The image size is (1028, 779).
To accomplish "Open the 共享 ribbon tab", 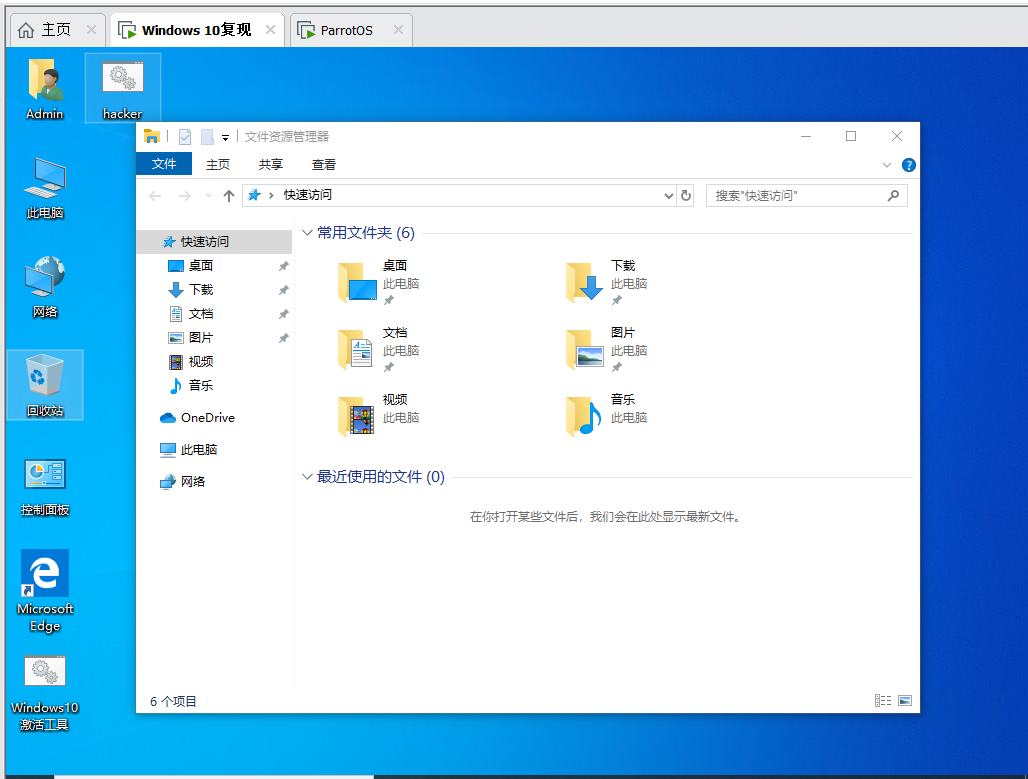I will (x=270, y=165).
